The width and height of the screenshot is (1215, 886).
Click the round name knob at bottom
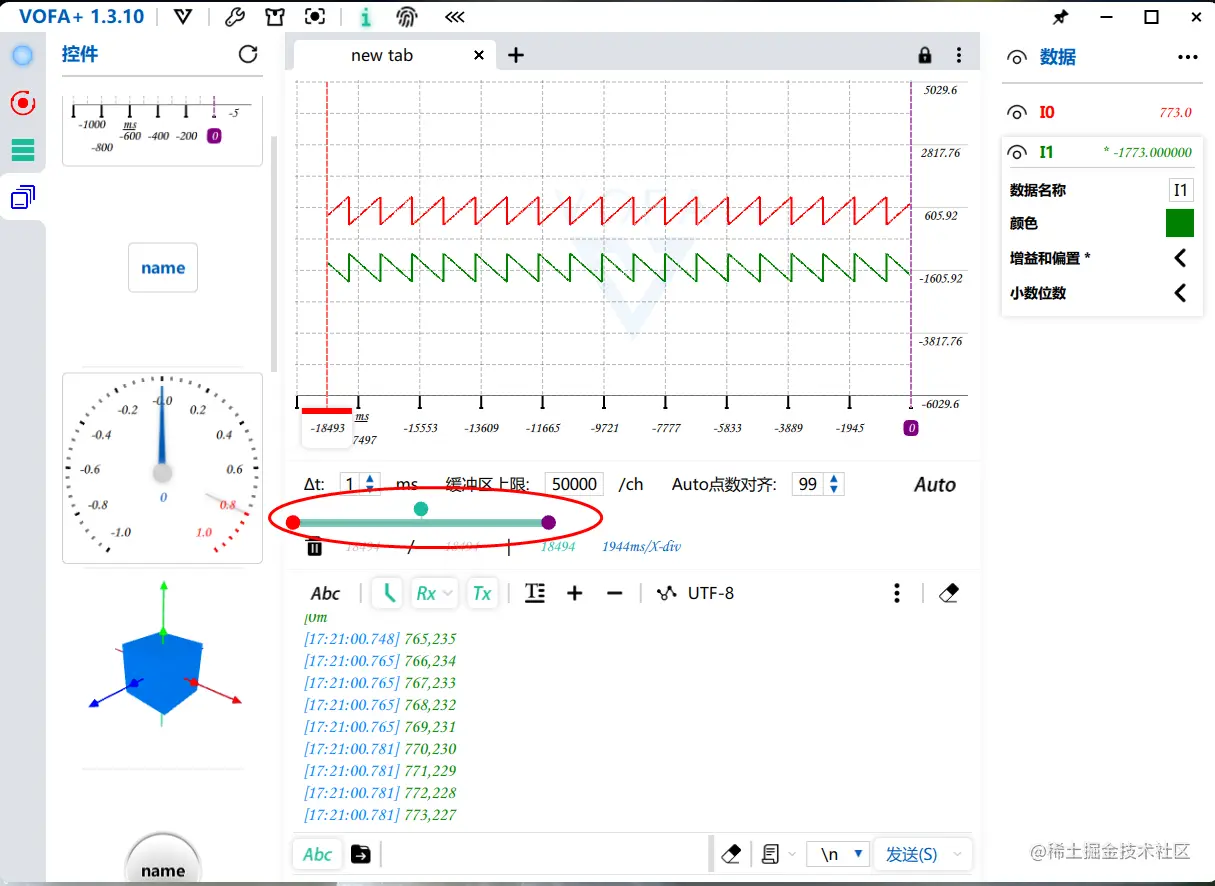coord(163,860)
